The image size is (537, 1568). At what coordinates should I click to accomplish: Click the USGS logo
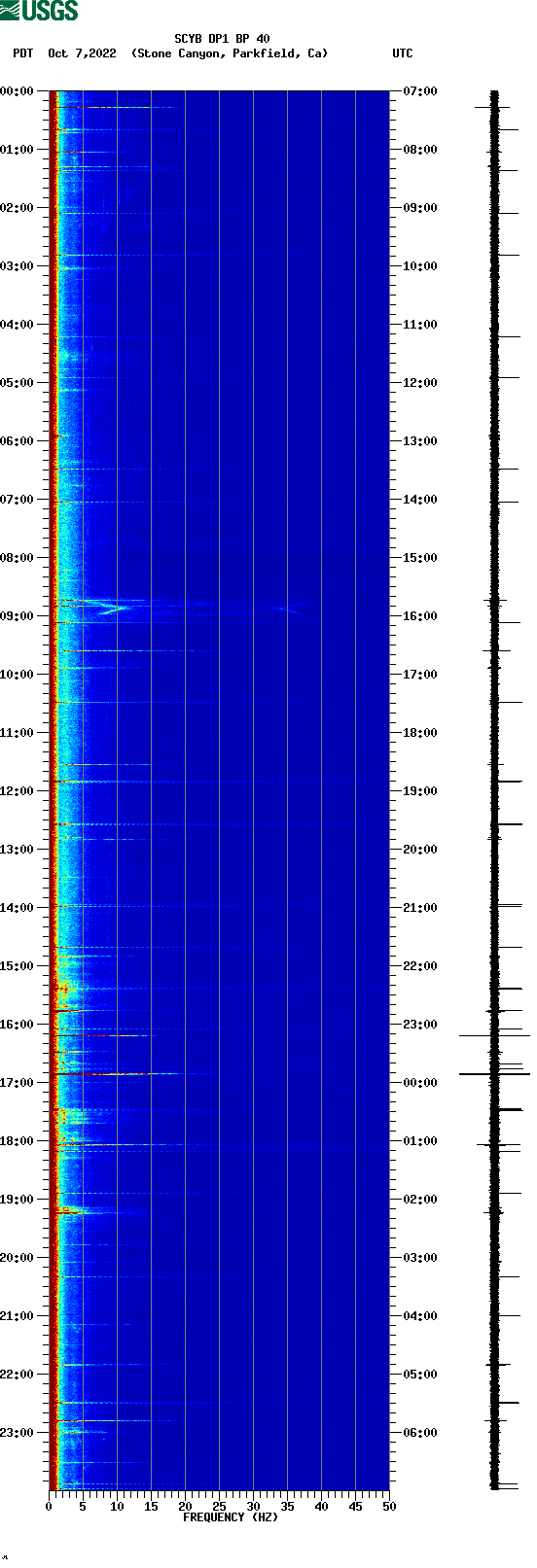tap(39, 11)
